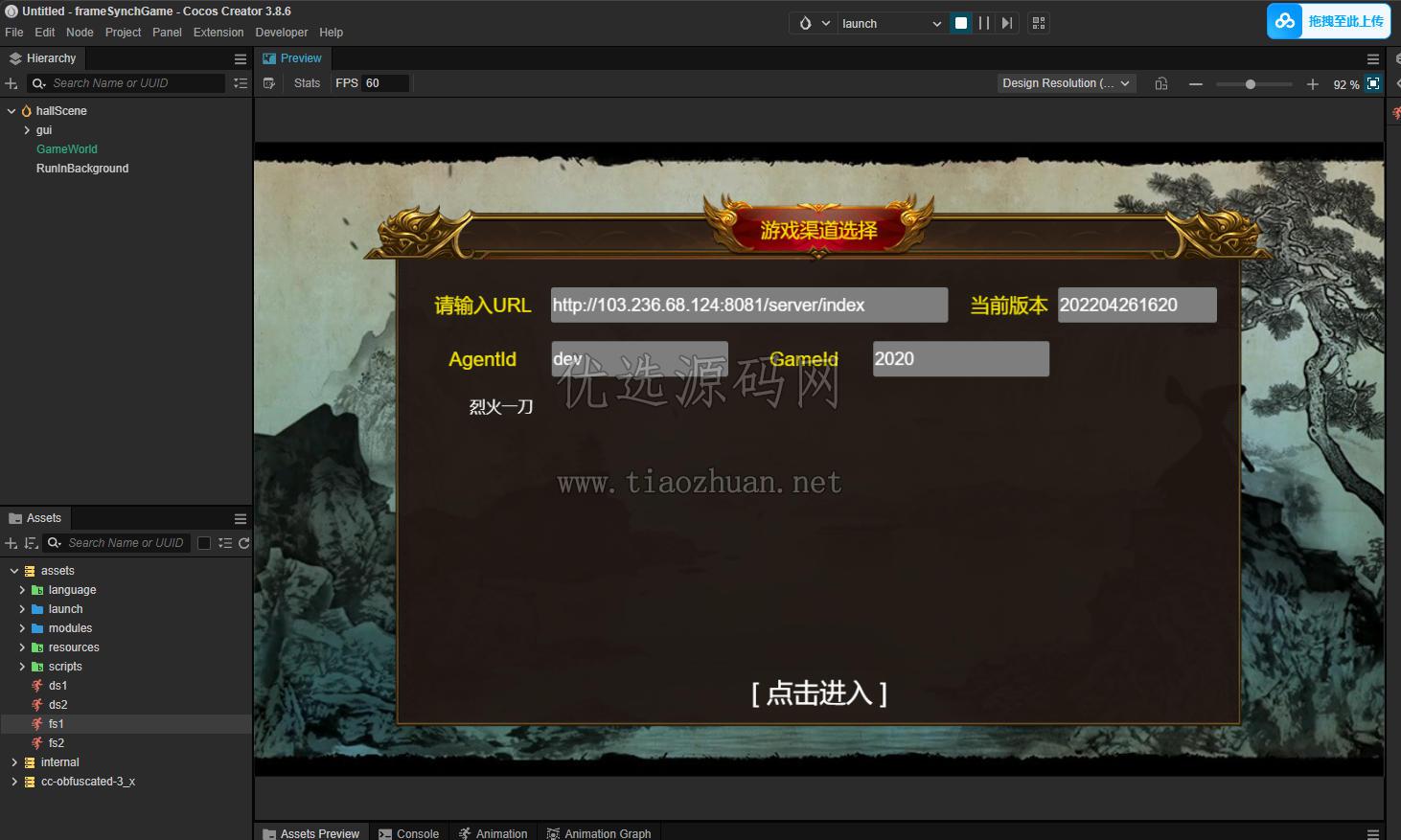Open the launch scene dropdown

pyautogui.click(x=891, y=23)
